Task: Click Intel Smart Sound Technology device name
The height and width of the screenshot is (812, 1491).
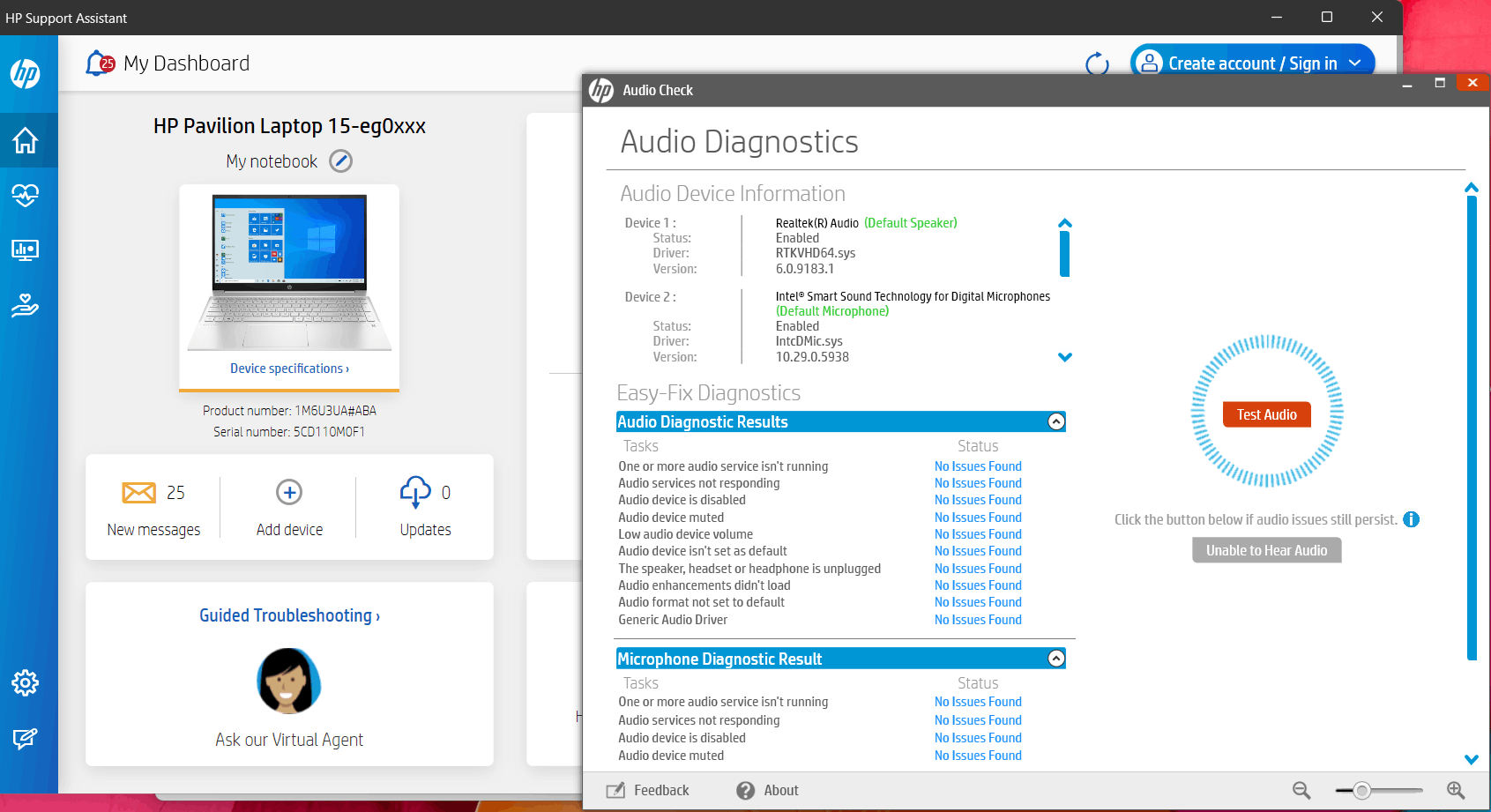Action: click(913, 296)
